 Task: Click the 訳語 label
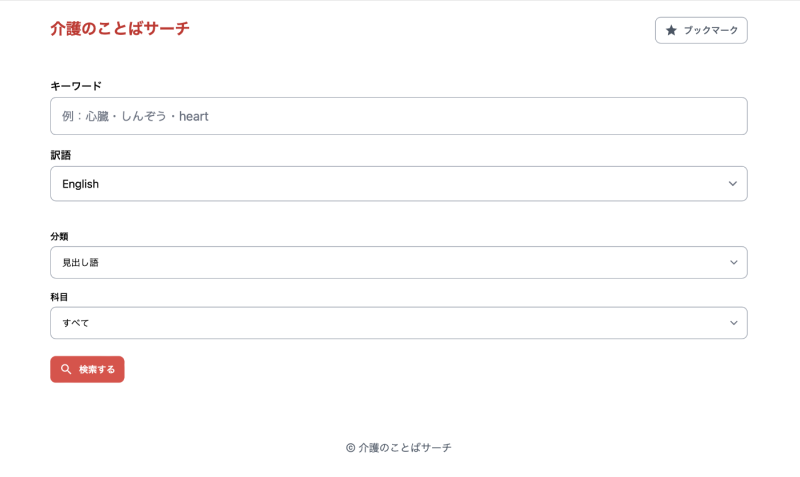click(60, 155)
